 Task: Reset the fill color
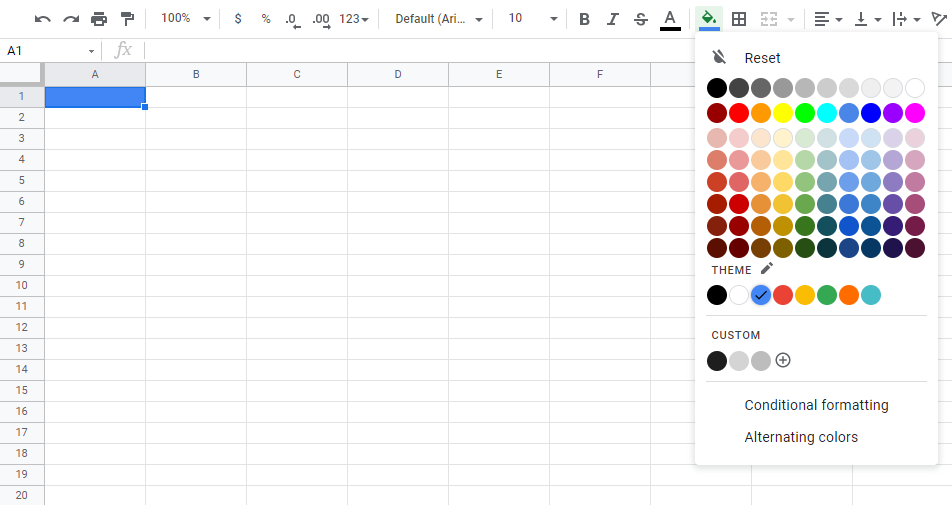pos(762,58)
